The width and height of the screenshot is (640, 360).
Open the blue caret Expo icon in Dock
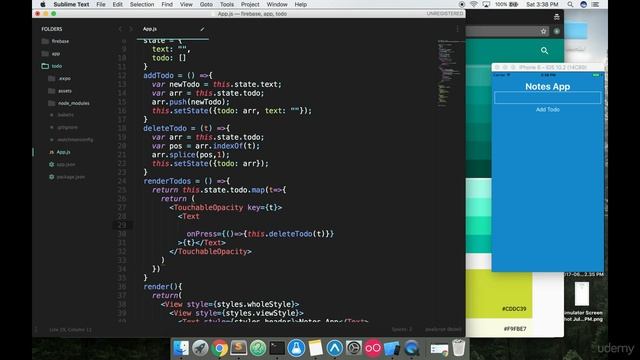coord(334,348)
